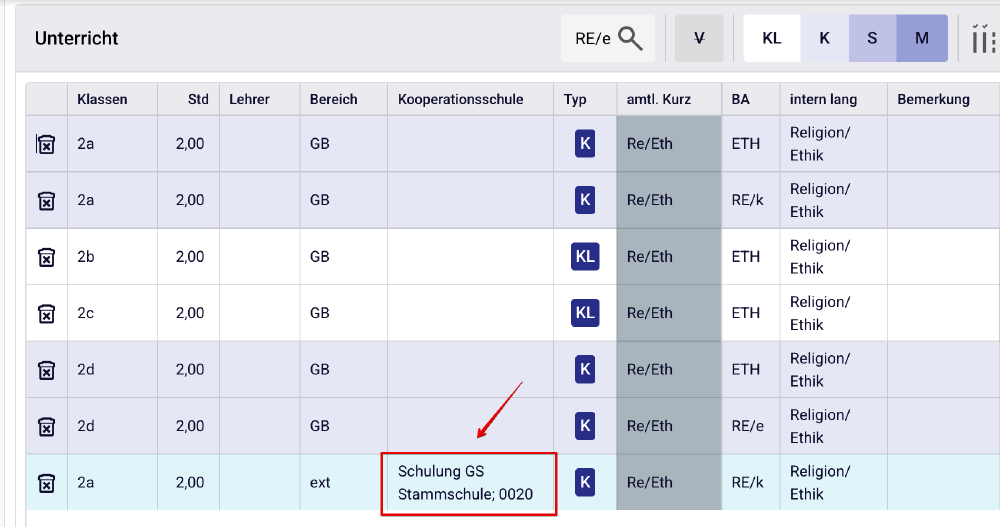Click the K type badge in ext row
1000x527 pixels.
pyautogui.click(x=585, y=483)
